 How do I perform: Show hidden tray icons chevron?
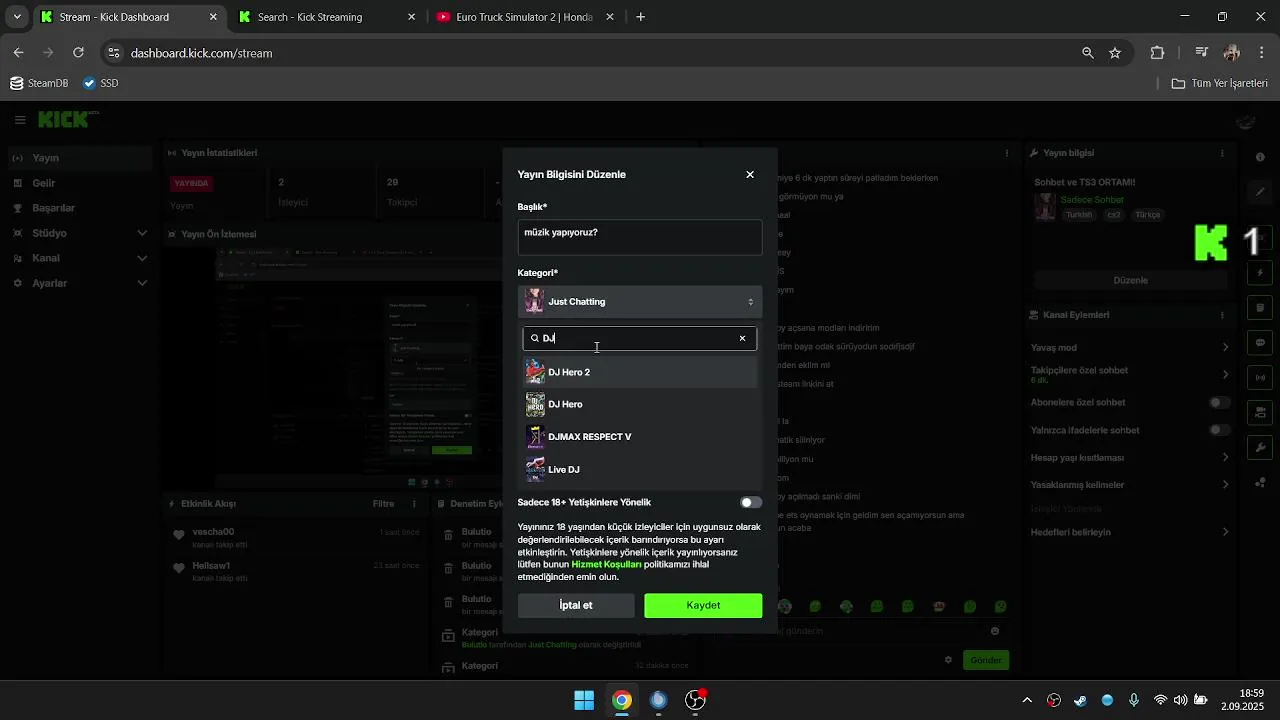(x=1027, y=700)
